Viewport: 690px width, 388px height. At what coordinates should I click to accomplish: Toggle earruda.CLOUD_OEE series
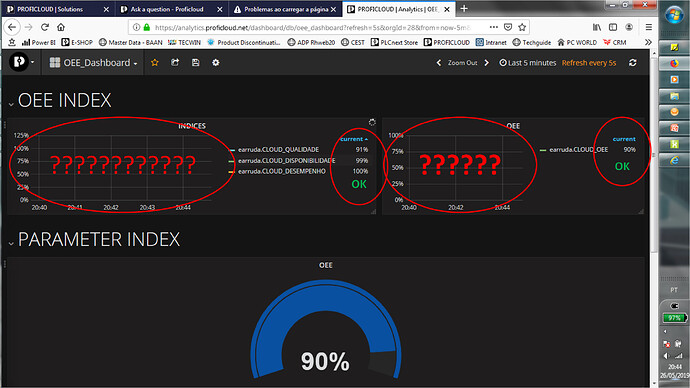578,150
